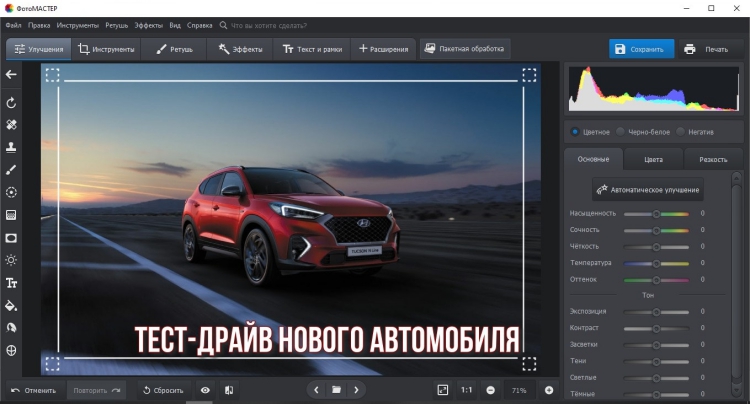Click the right panel vertical scrollbar
Viewport: 750px width, 404px height.
pos(737,284)
